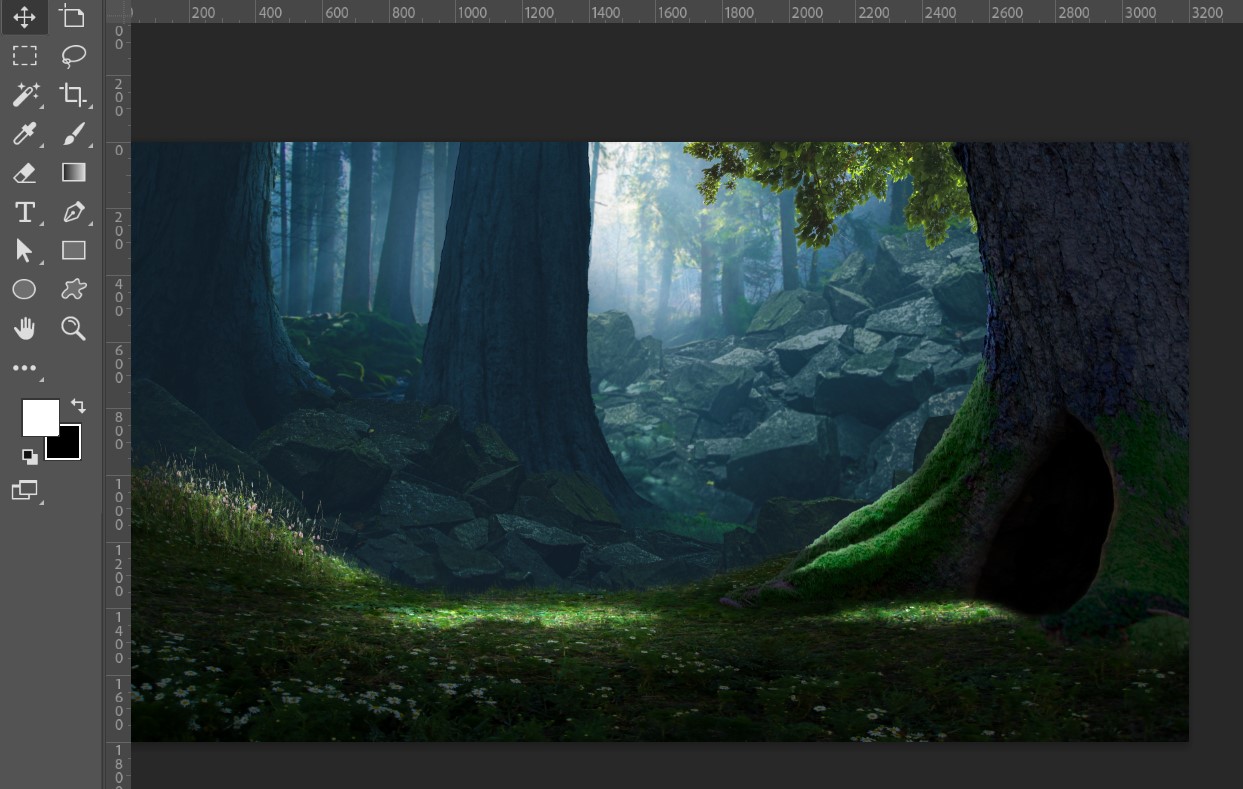The height and width of the screenshot is (789, 1243).
Task: Choose the Rectangular Marquee tool
Action: (24, 56)
